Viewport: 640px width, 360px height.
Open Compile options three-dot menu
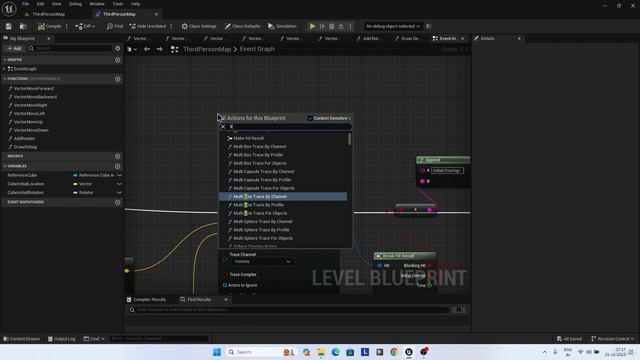point(67,26)
